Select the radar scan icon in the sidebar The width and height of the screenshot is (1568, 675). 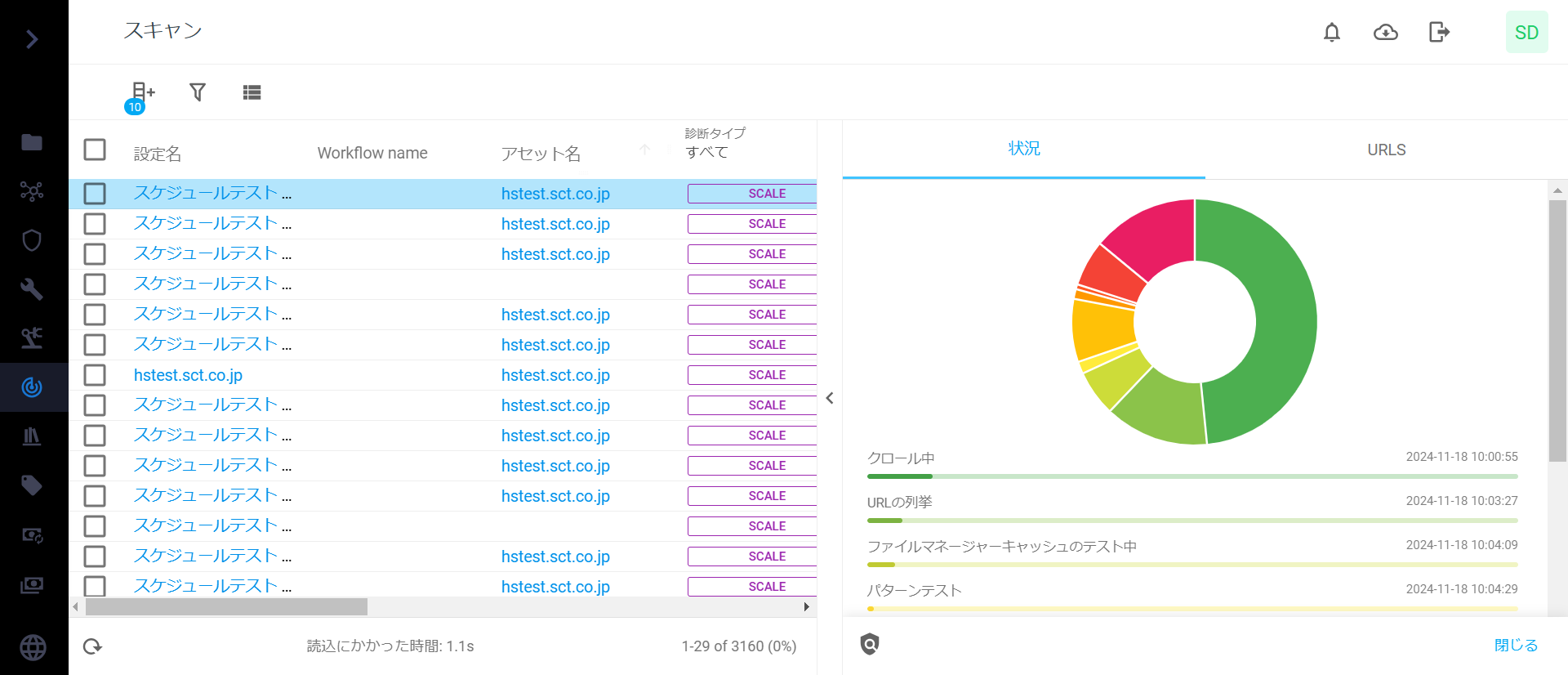click(x=32, y=387)
